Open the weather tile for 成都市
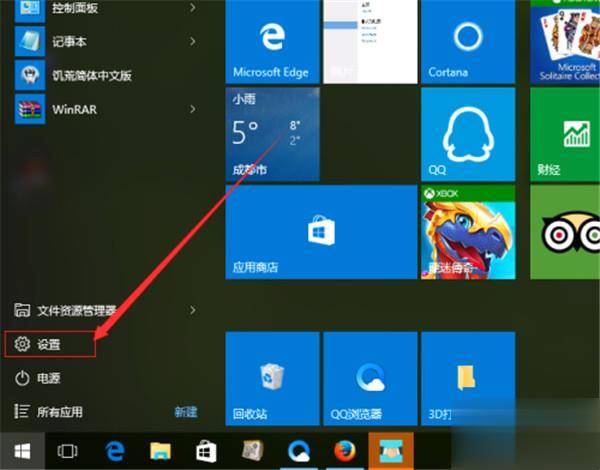This screenshot has width=600, height=470. 272,134
